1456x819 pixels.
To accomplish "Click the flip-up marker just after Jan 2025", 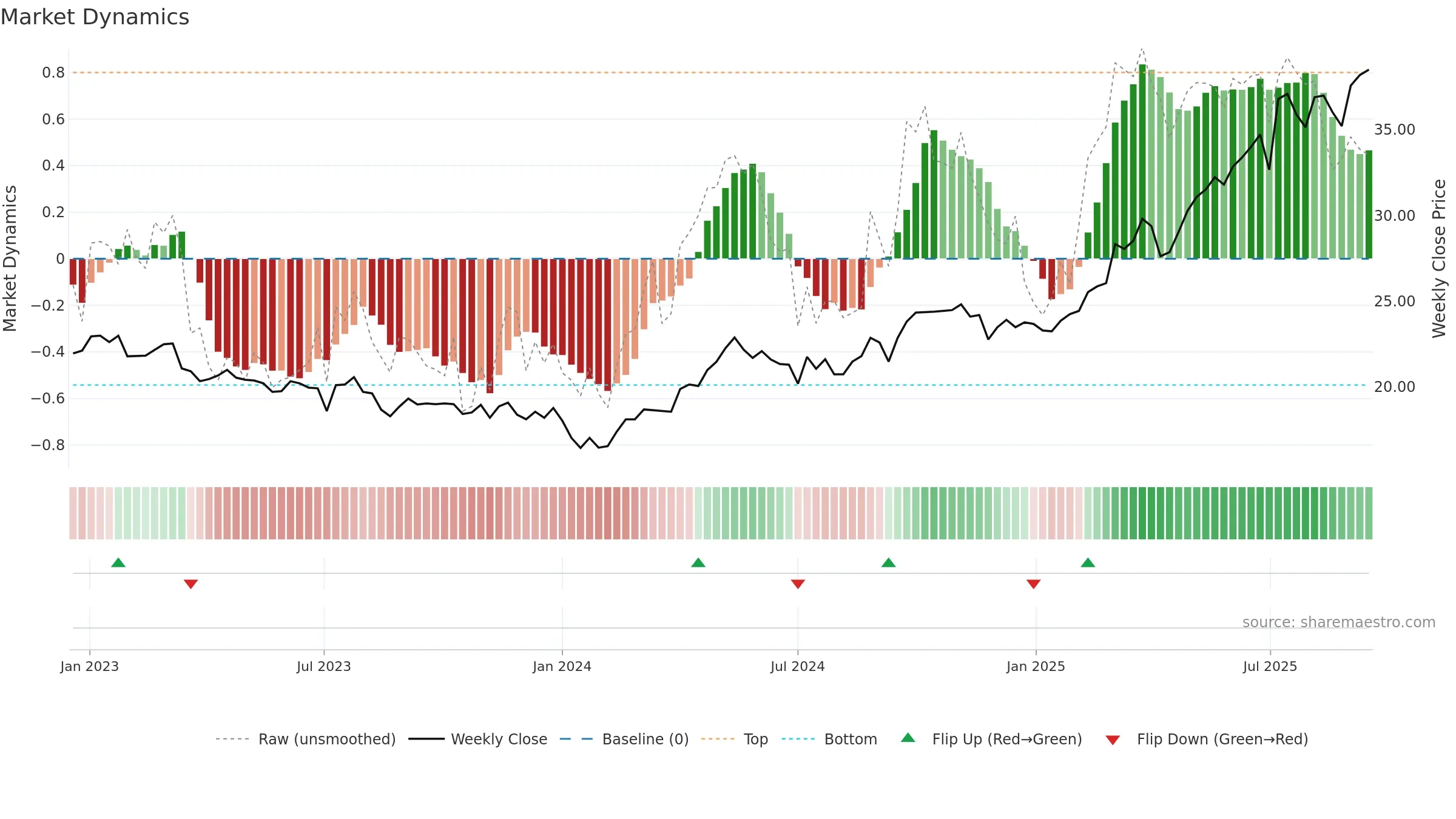I will pyautogui.click(x=1088, y=562).
